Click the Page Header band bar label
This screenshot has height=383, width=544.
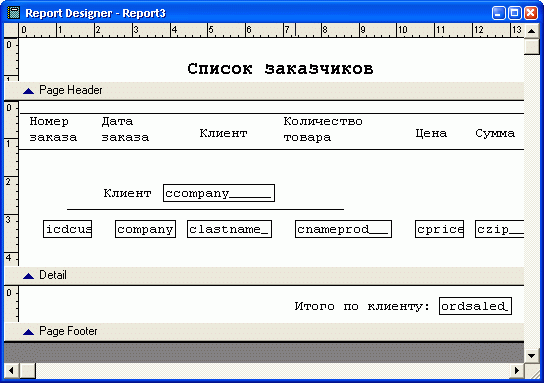click(71, 90)
